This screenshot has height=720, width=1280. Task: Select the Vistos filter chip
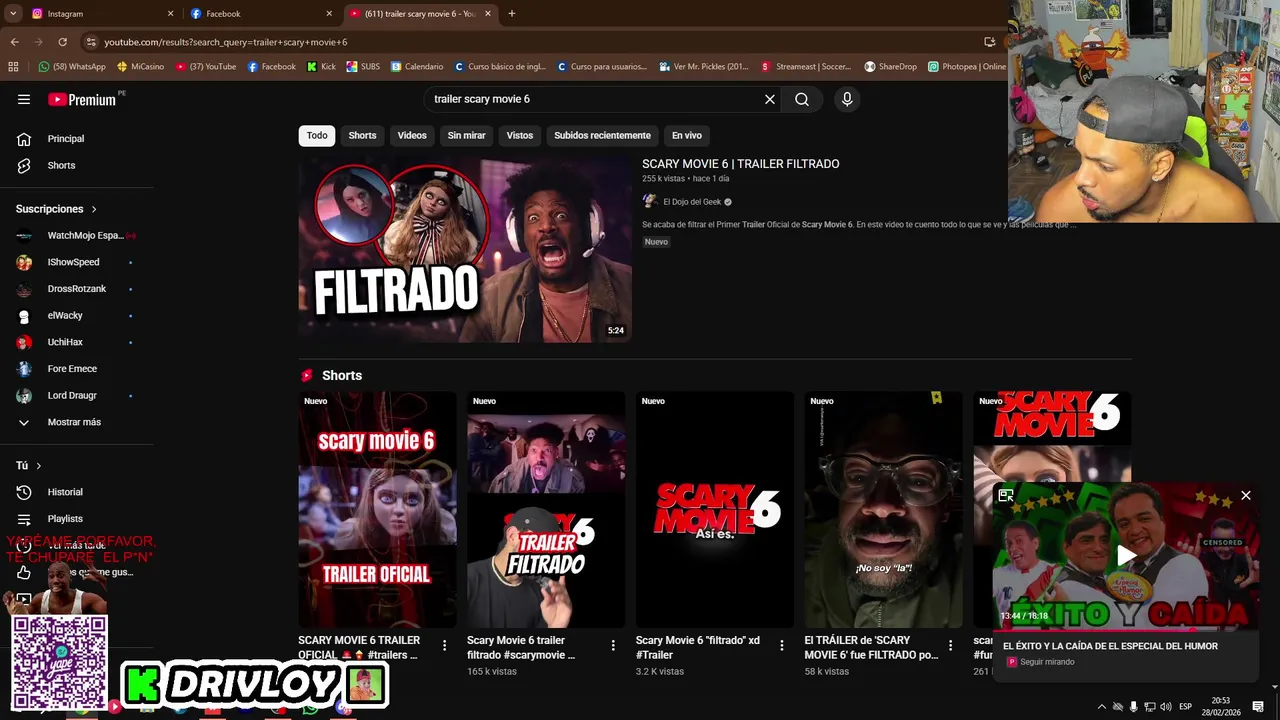click(x=520, y=135)
